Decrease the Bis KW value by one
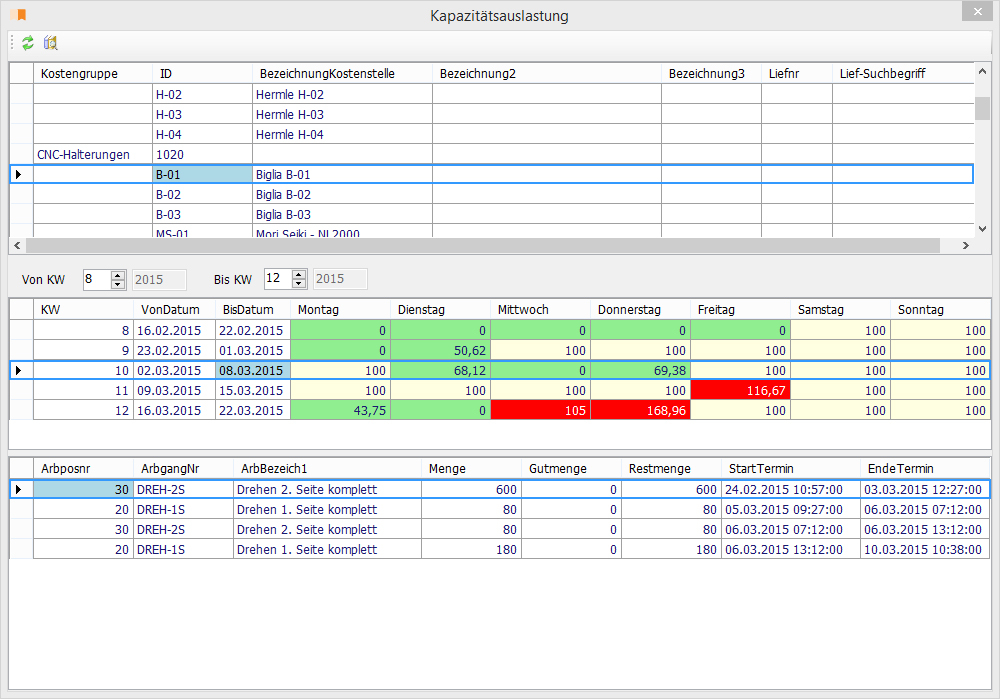1000x699 pixels. click(299, 284)
